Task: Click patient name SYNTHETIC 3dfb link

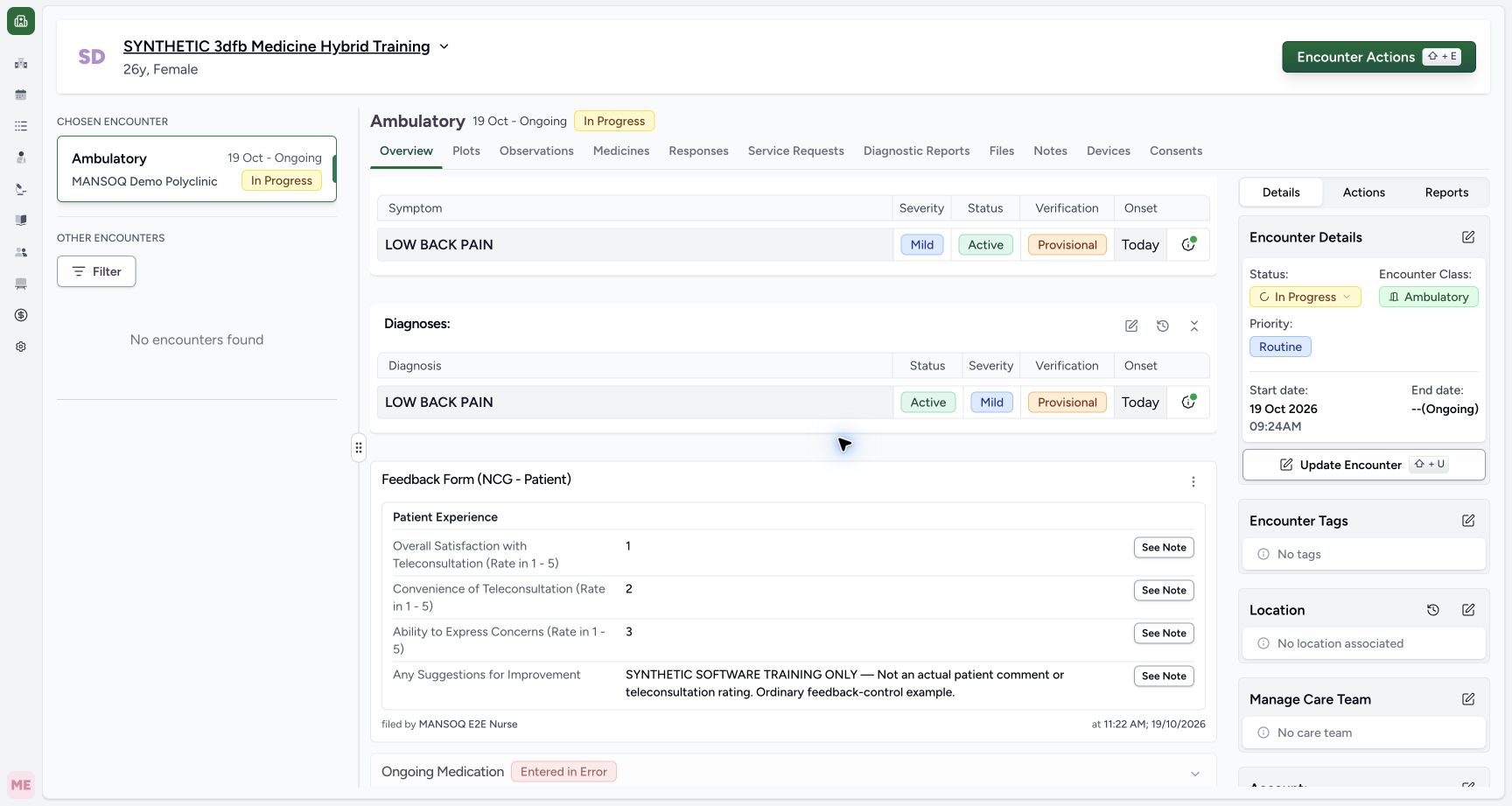Action: (x=276, y=46)
